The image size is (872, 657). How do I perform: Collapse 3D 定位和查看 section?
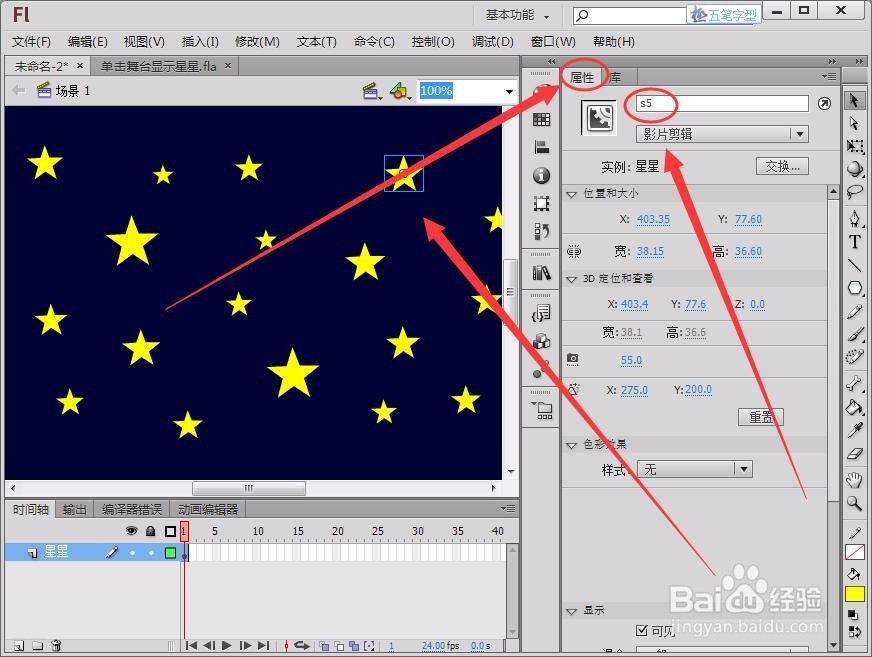click(x=571, y=279)
